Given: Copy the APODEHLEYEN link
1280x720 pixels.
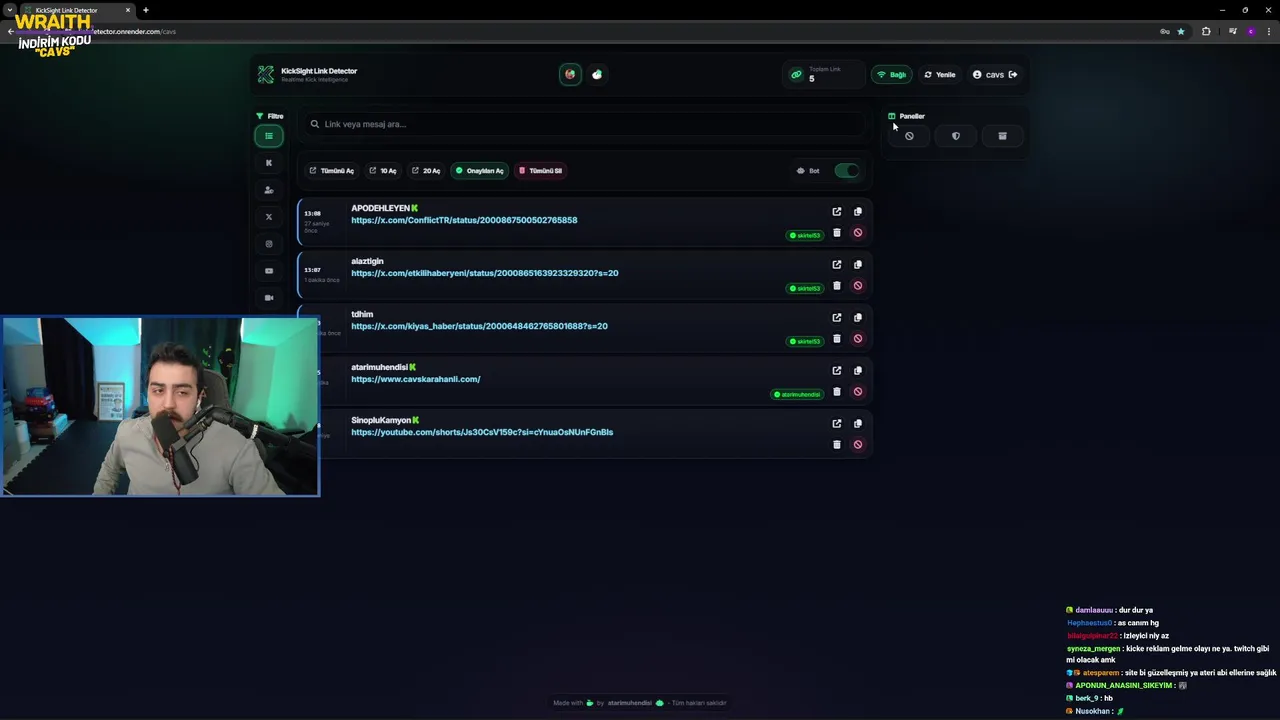Looking at the screenshot, I should click(x=858, y=212).
